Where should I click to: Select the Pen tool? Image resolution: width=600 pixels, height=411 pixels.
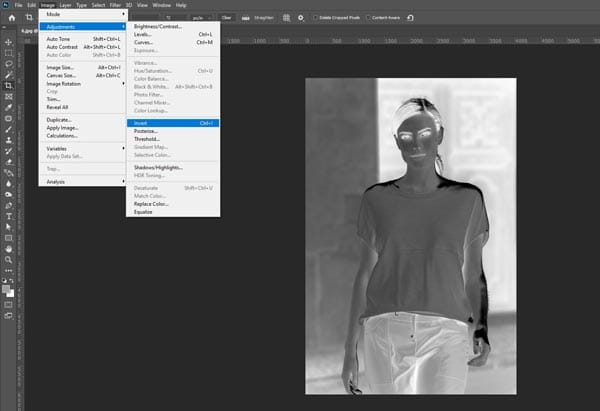click(x=8, y=206)
